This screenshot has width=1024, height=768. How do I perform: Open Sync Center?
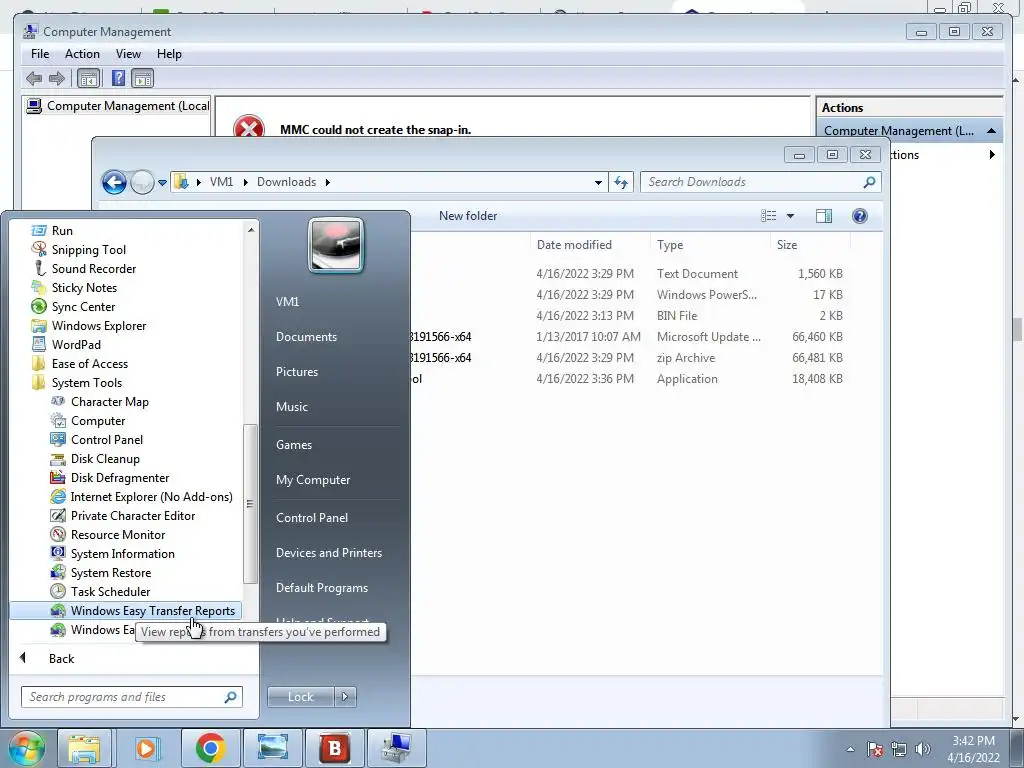click(83, 306)
